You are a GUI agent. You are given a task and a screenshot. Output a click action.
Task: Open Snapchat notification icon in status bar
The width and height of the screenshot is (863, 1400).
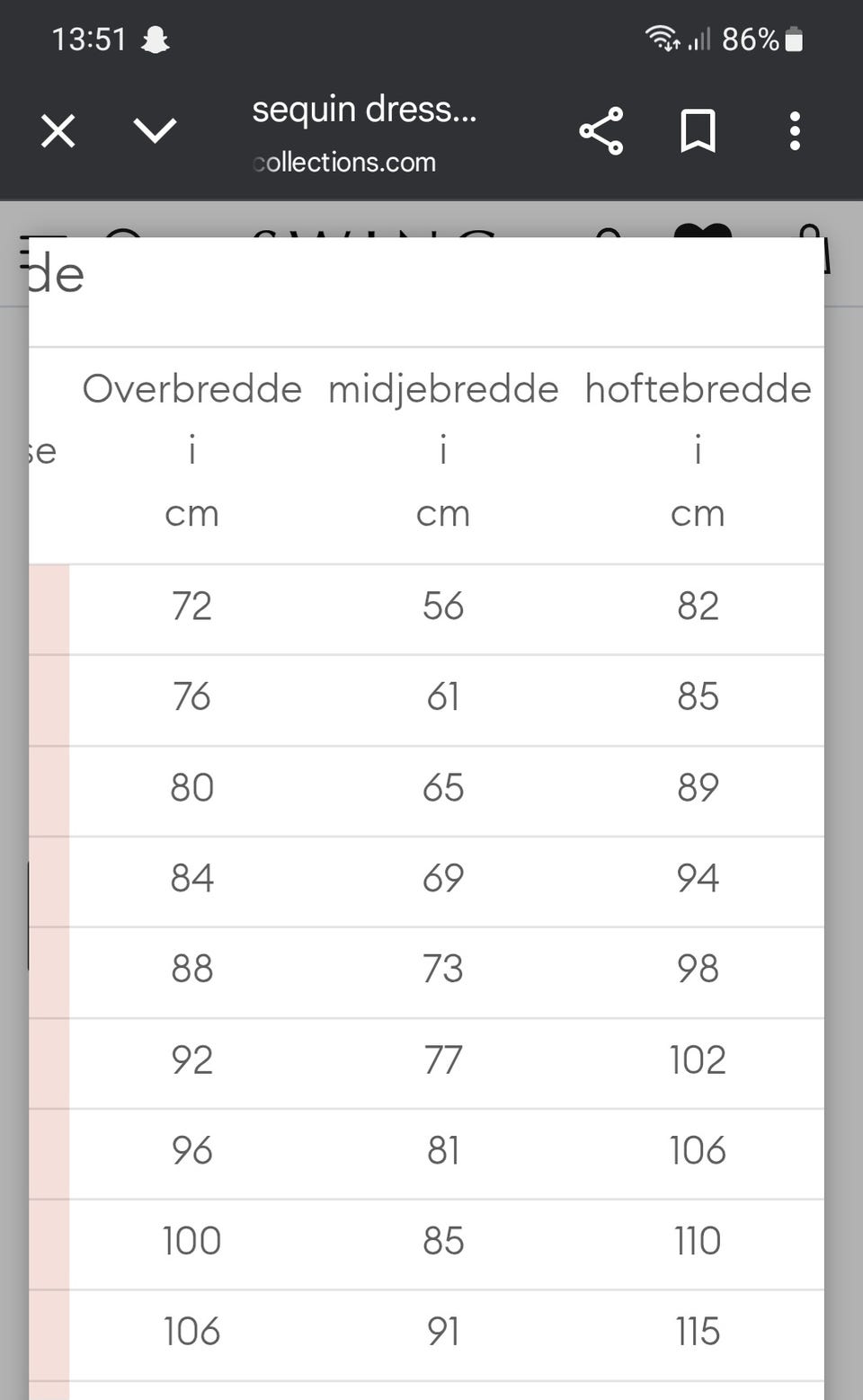coord(156,40)
